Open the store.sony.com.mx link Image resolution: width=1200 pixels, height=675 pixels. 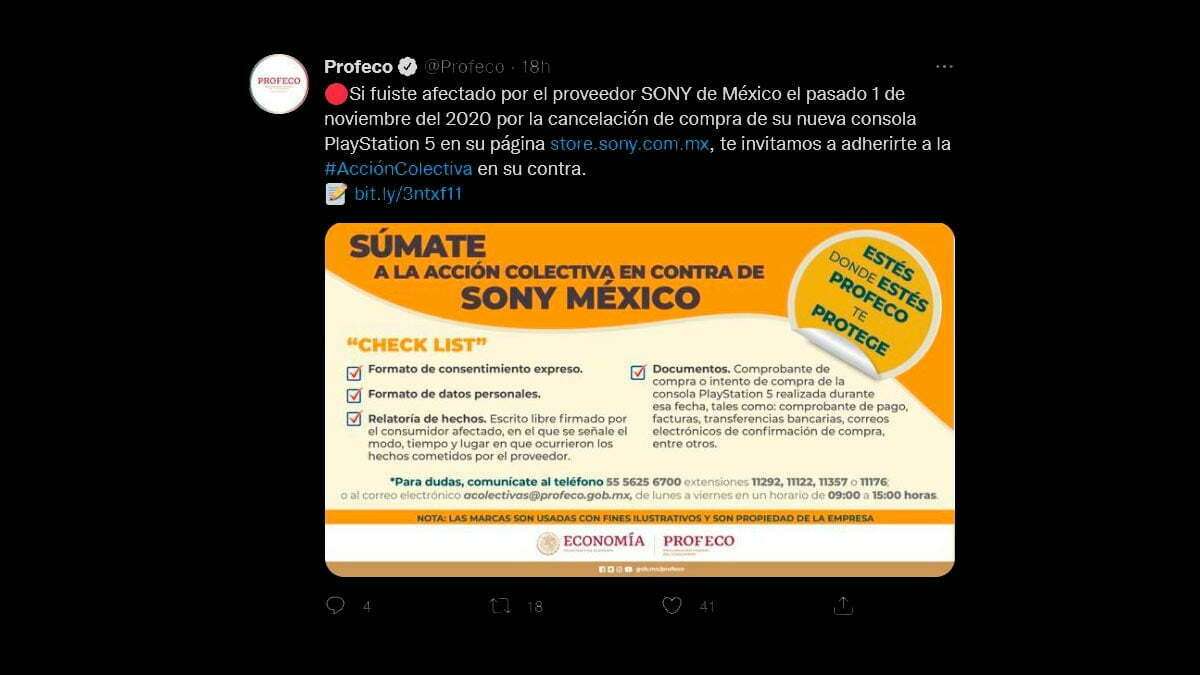click(x=629, y=144)
